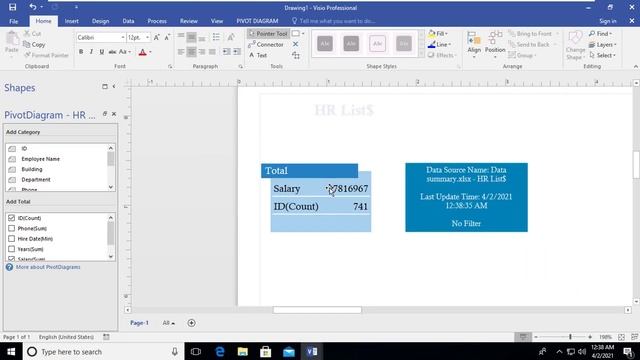Select the Page-1 tab
Viewport: 640px width, 360px height.
(x=139, y=323)
